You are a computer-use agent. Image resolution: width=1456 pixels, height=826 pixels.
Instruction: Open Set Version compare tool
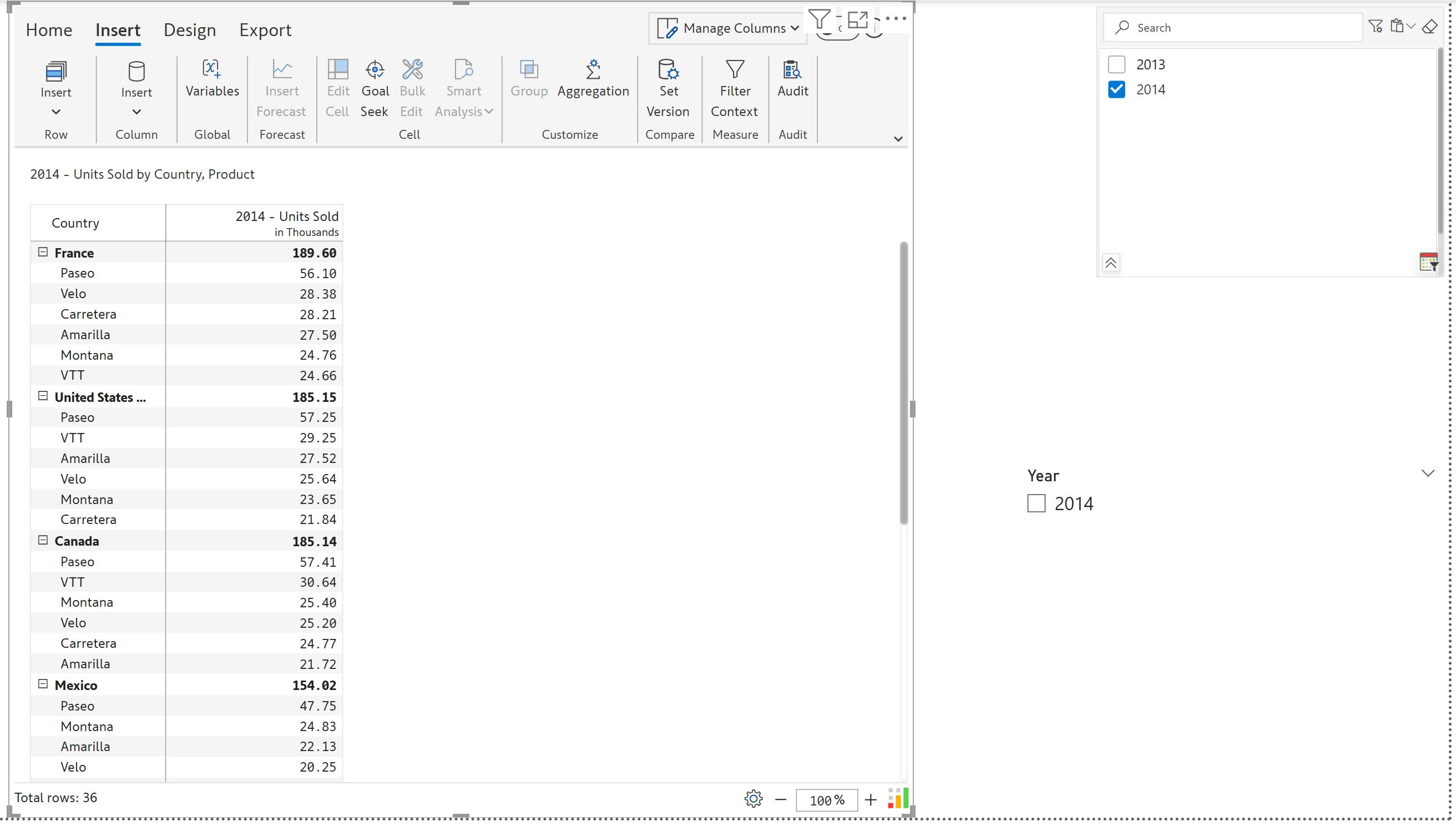[669, 70]
